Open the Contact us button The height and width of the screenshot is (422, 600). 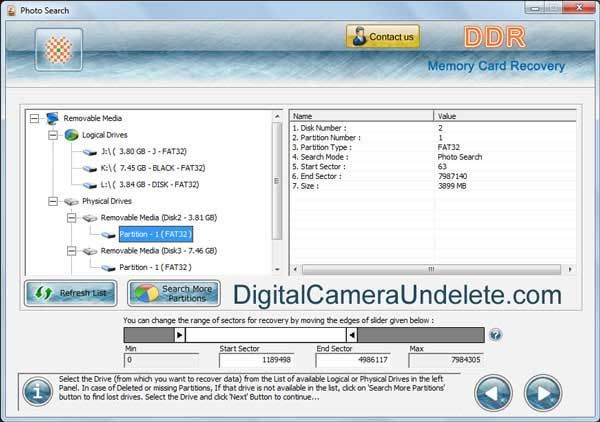(383, 37)
